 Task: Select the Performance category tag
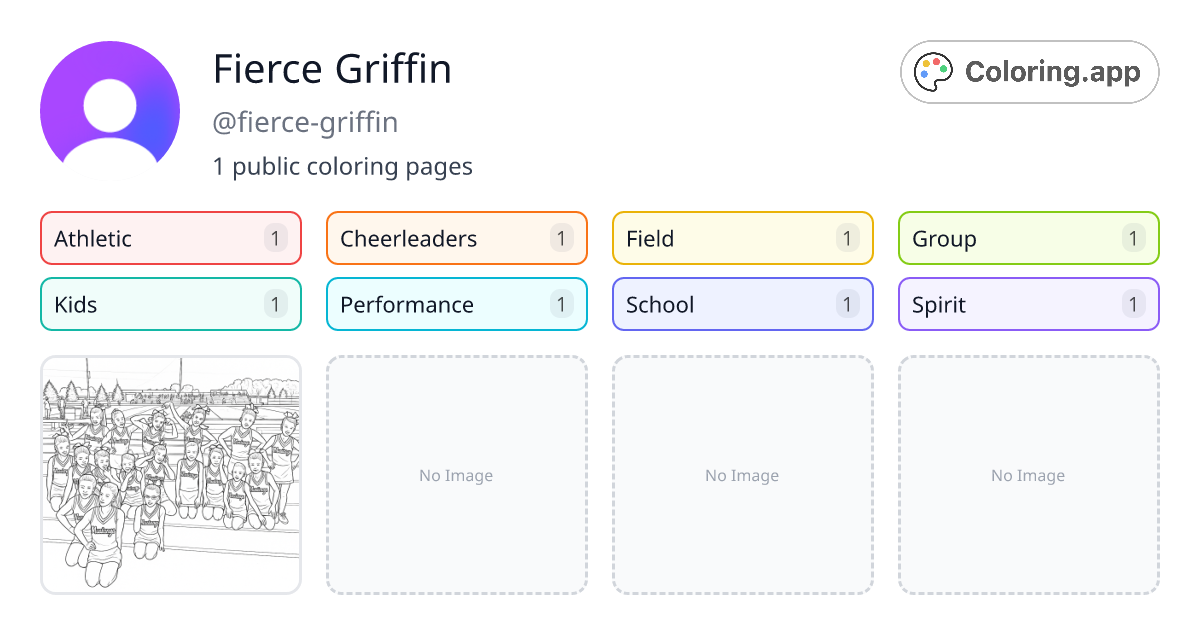[456, 304]
